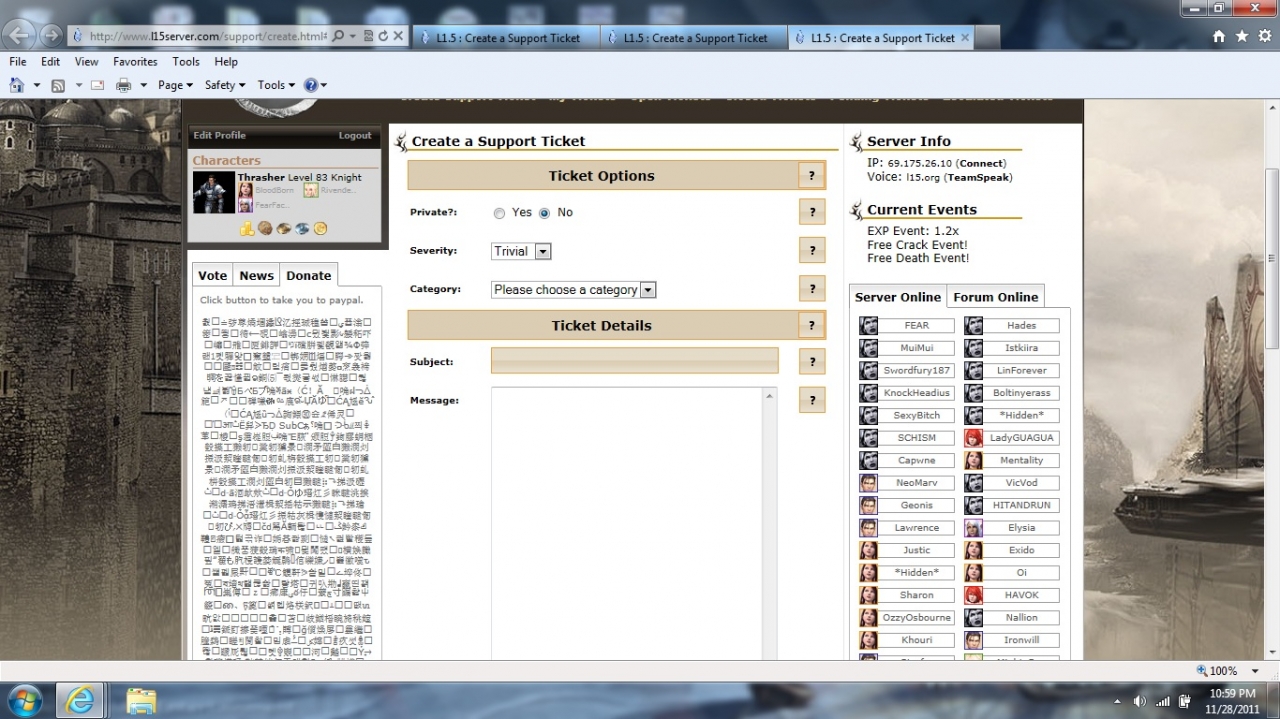
Task: Open the command bar Tools dropdown
Action: pos(277,85)
